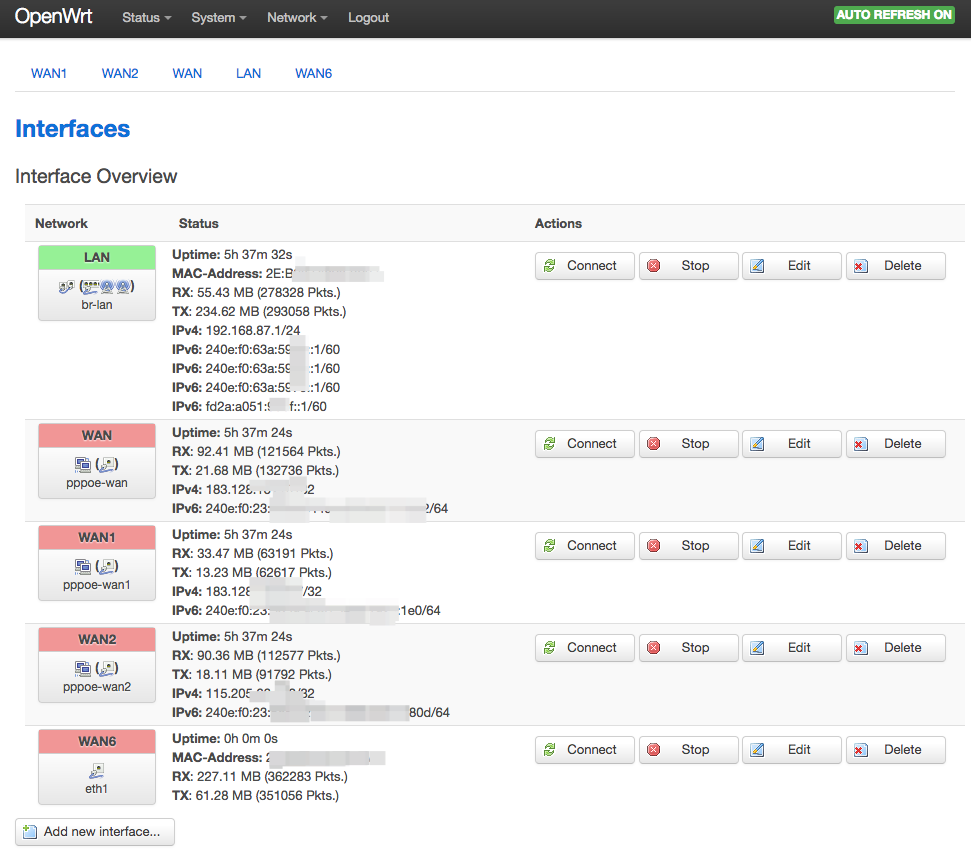Image resolution: width=971 pixels, height=861 pixels.
Task: Open the Network dropdown menu
Action: click(x=297, y=18)
